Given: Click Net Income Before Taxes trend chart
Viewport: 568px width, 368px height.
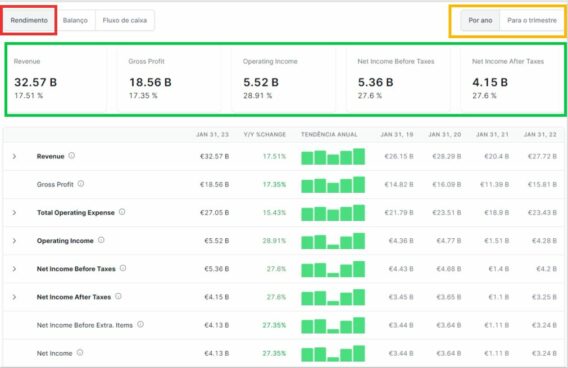Looking at the screenshot, I should (333, 269).
